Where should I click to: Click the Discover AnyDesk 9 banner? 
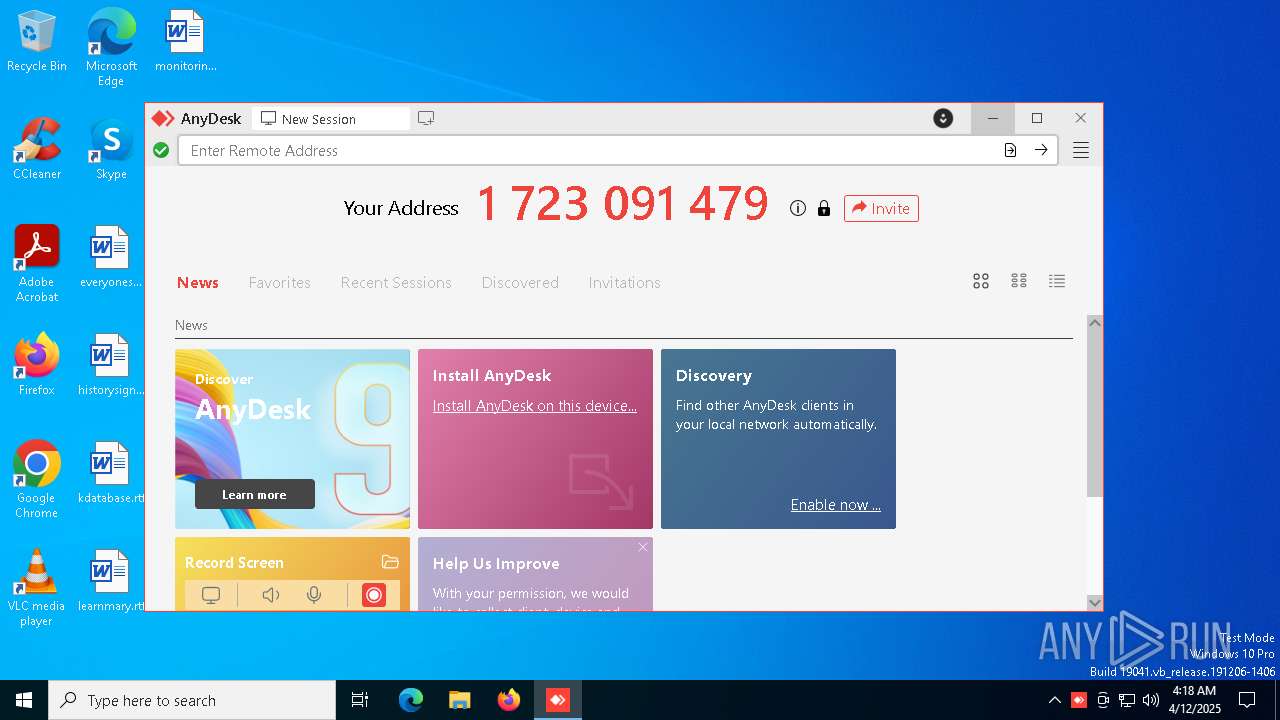(292, 439)
